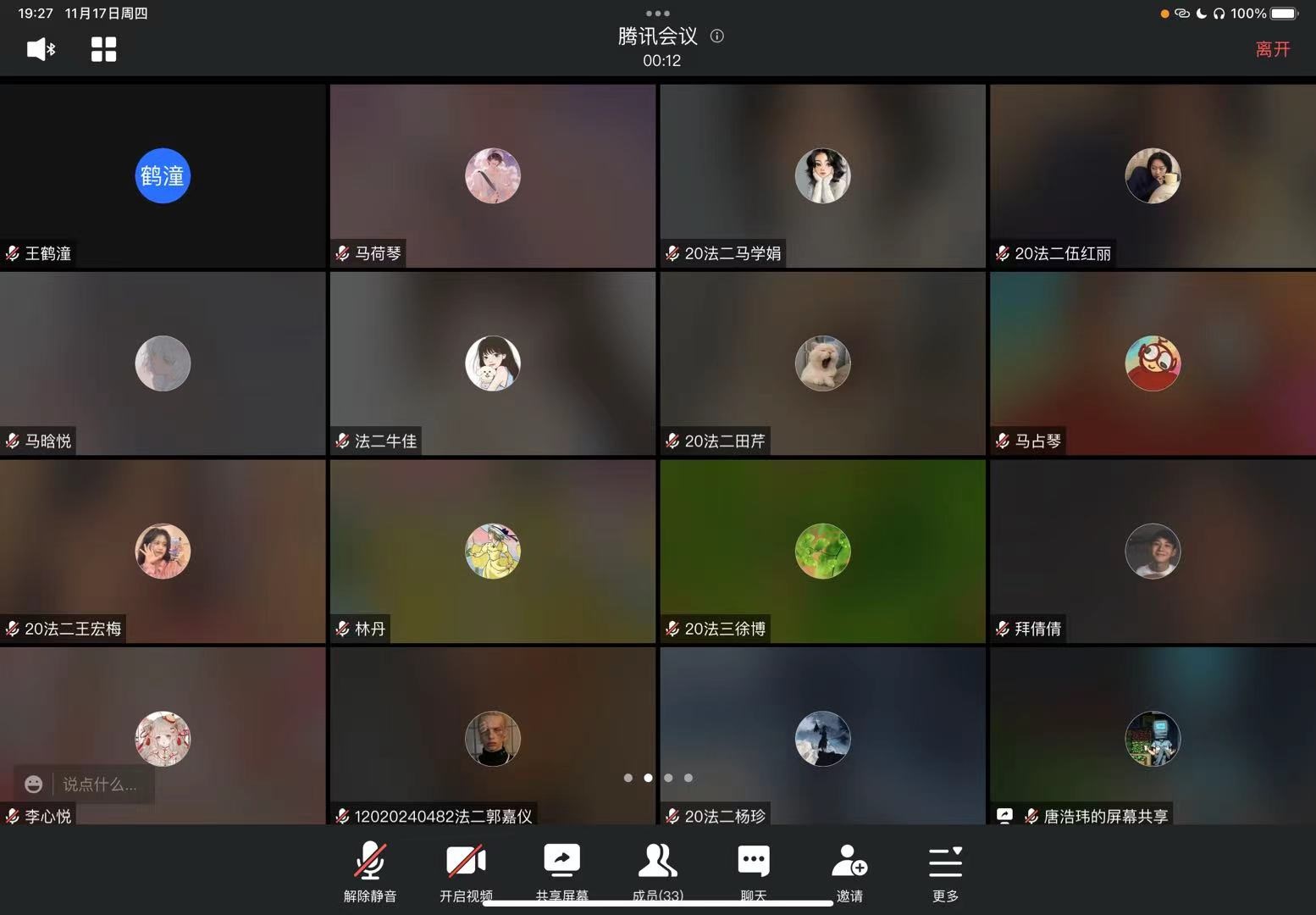
Task: Click the 说点什么 message input field
Action: point(100,785)
